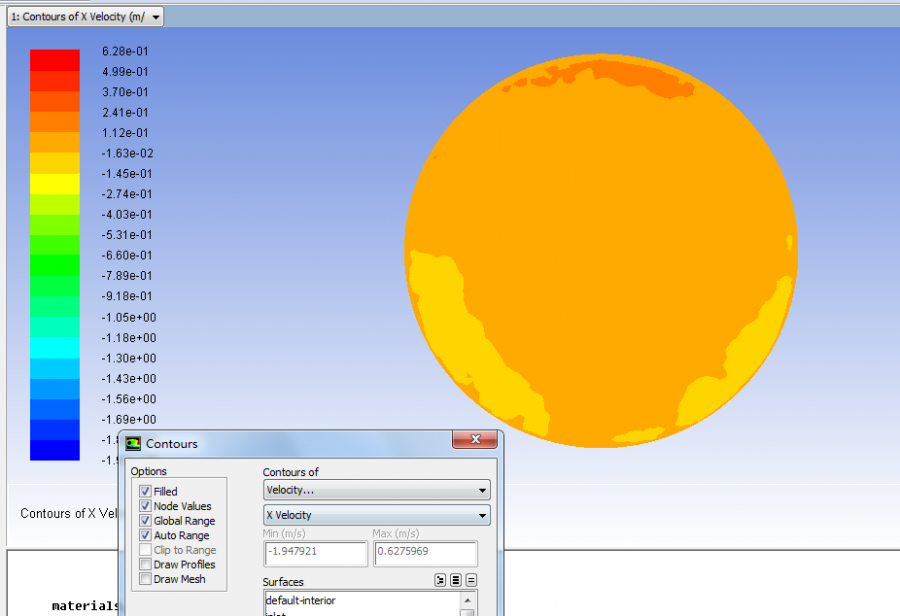Click the Contours of X Vel caption text
The height and width of the screenshot is (616, 900).
pyautogui.click(x=69, y=513)
